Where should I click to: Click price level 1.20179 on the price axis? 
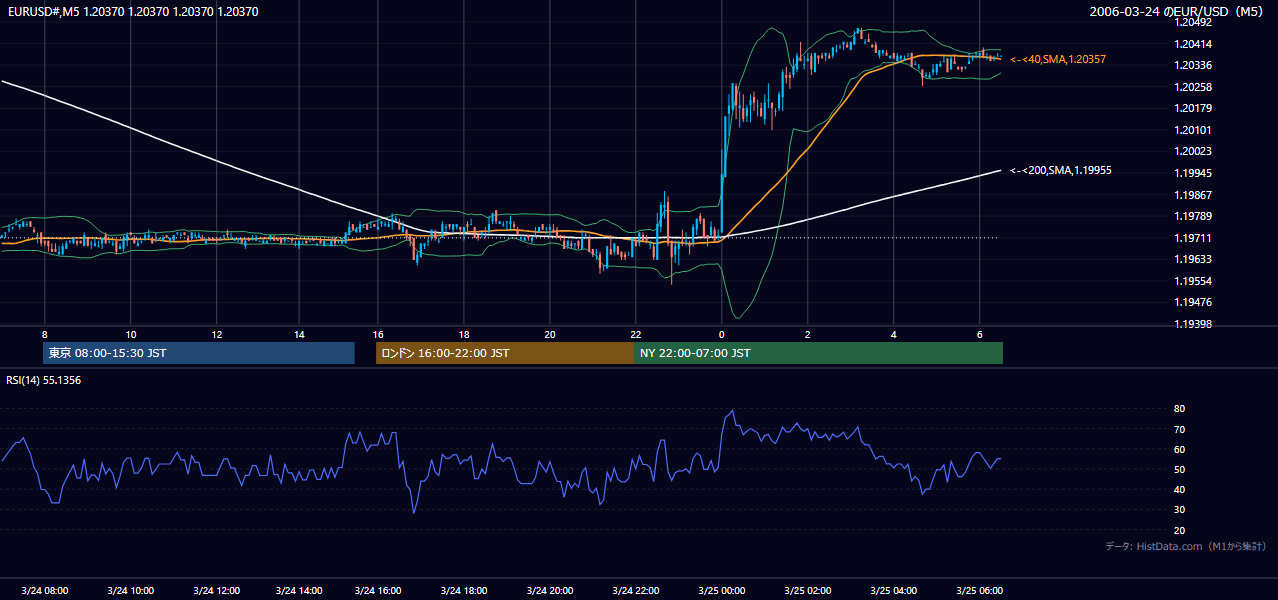pos(1192,108)
